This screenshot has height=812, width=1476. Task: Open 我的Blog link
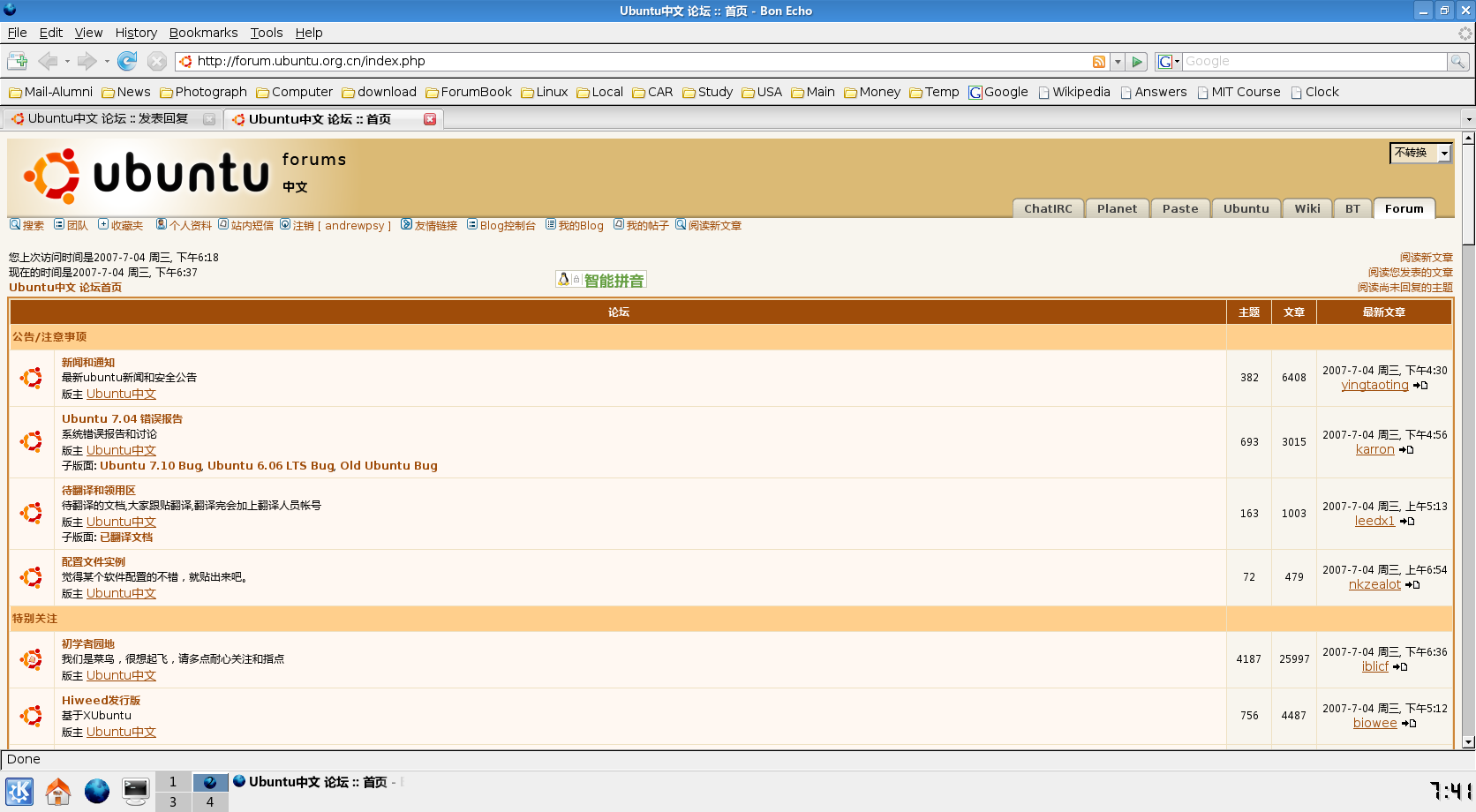point(575,225)
